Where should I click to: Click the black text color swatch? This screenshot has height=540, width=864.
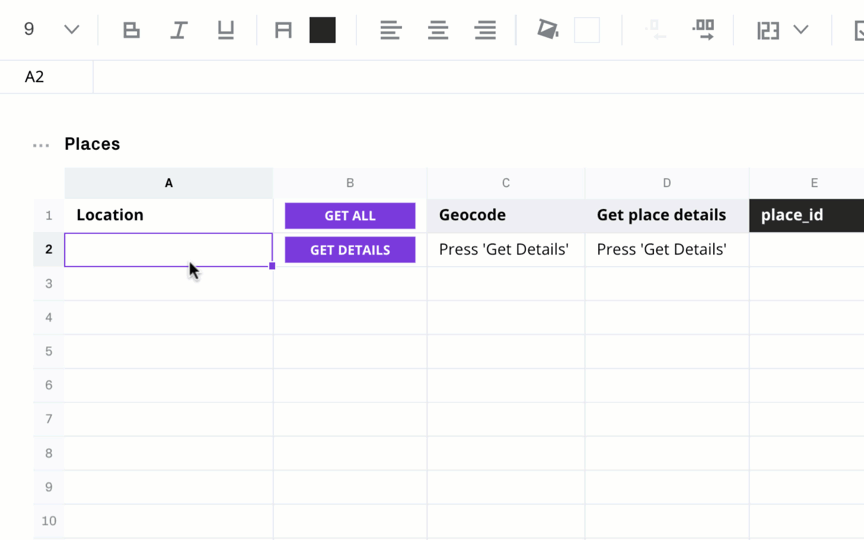pyautogui.click(x=322, y=30)
